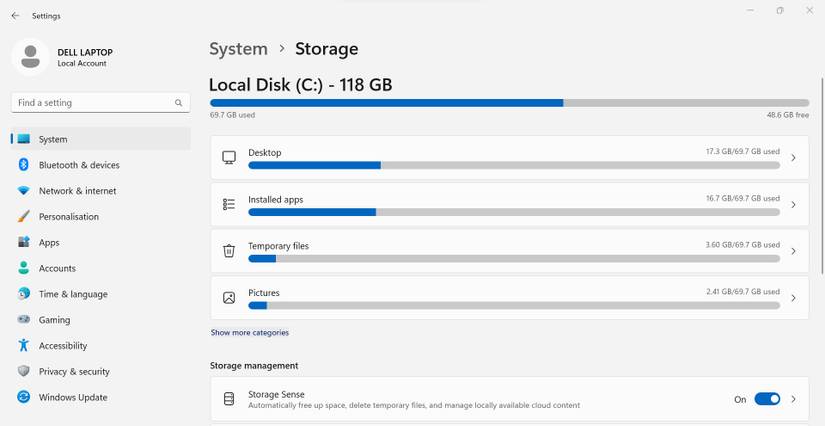
Task: Click the Gaming controller icon
Action: [23, 320]
